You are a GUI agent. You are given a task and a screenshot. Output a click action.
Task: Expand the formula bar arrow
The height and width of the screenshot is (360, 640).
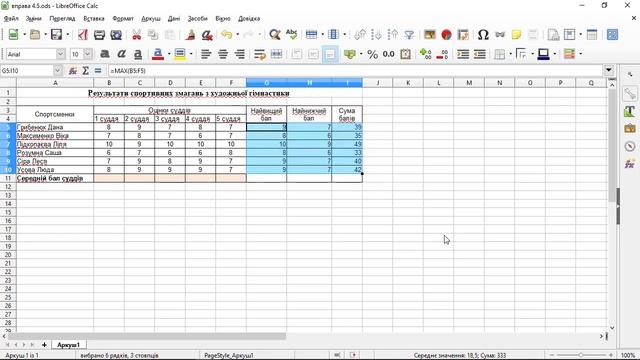click(x=609, y=70)
